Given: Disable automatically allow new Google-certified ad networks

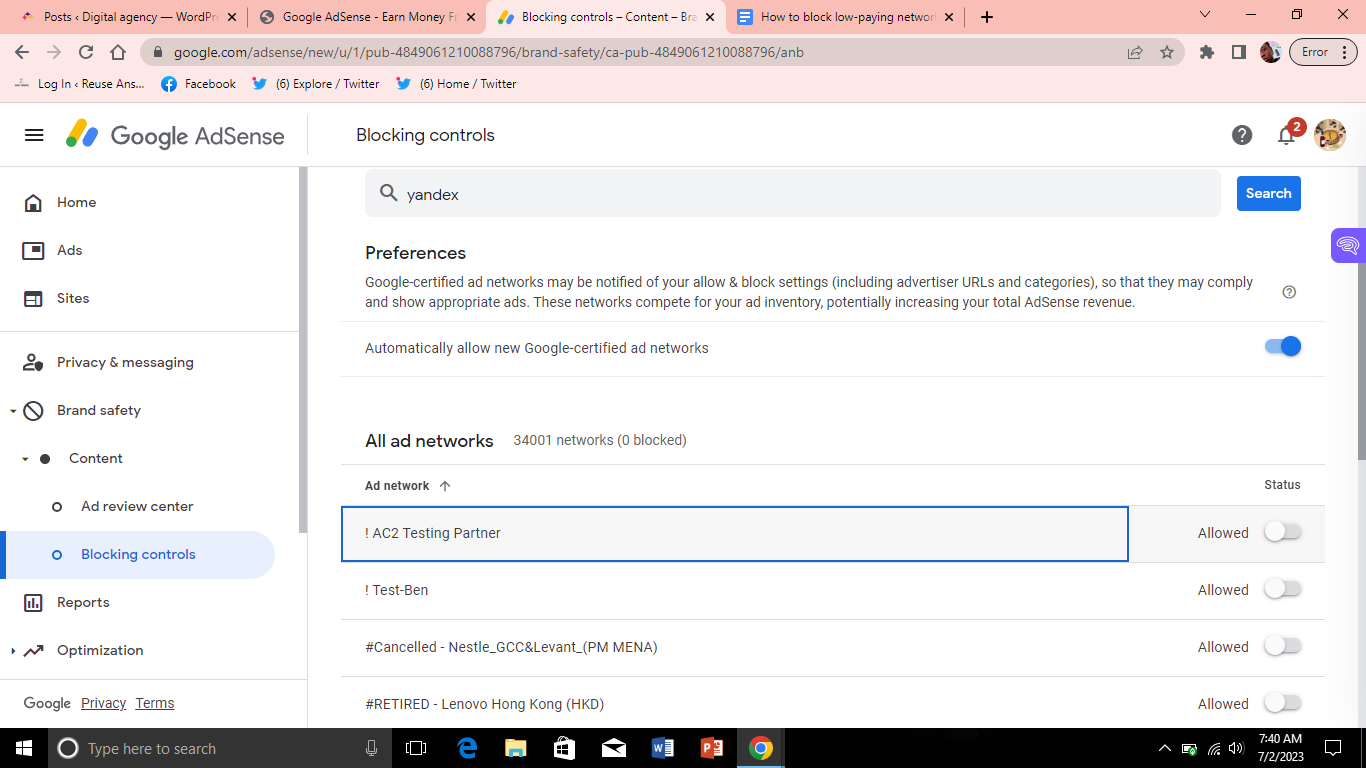Looking at the screenshot, I should (x=1283, y=347).
